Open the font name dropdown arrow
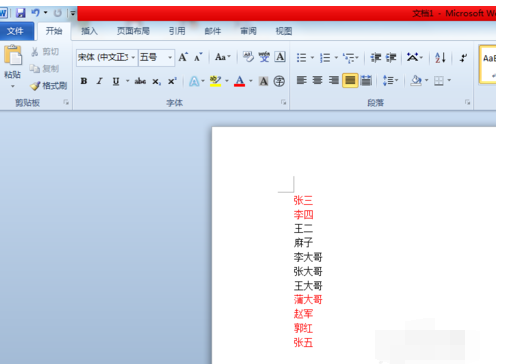The height and width of the screenshot is (364, 506). 133,57
